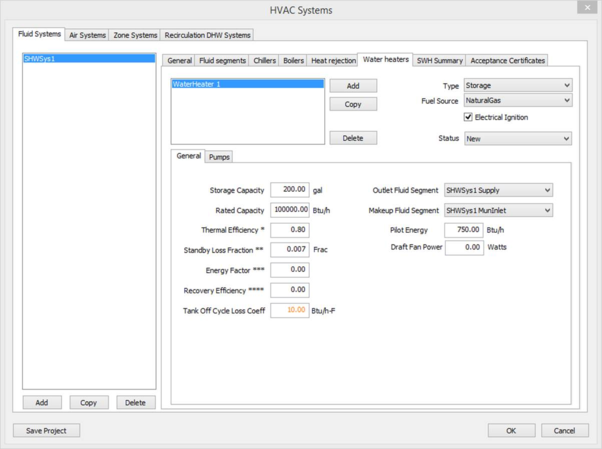The image size is (602, 449).
Task: Click the Storage Capacity input field
Action: (x=289, y=189)
